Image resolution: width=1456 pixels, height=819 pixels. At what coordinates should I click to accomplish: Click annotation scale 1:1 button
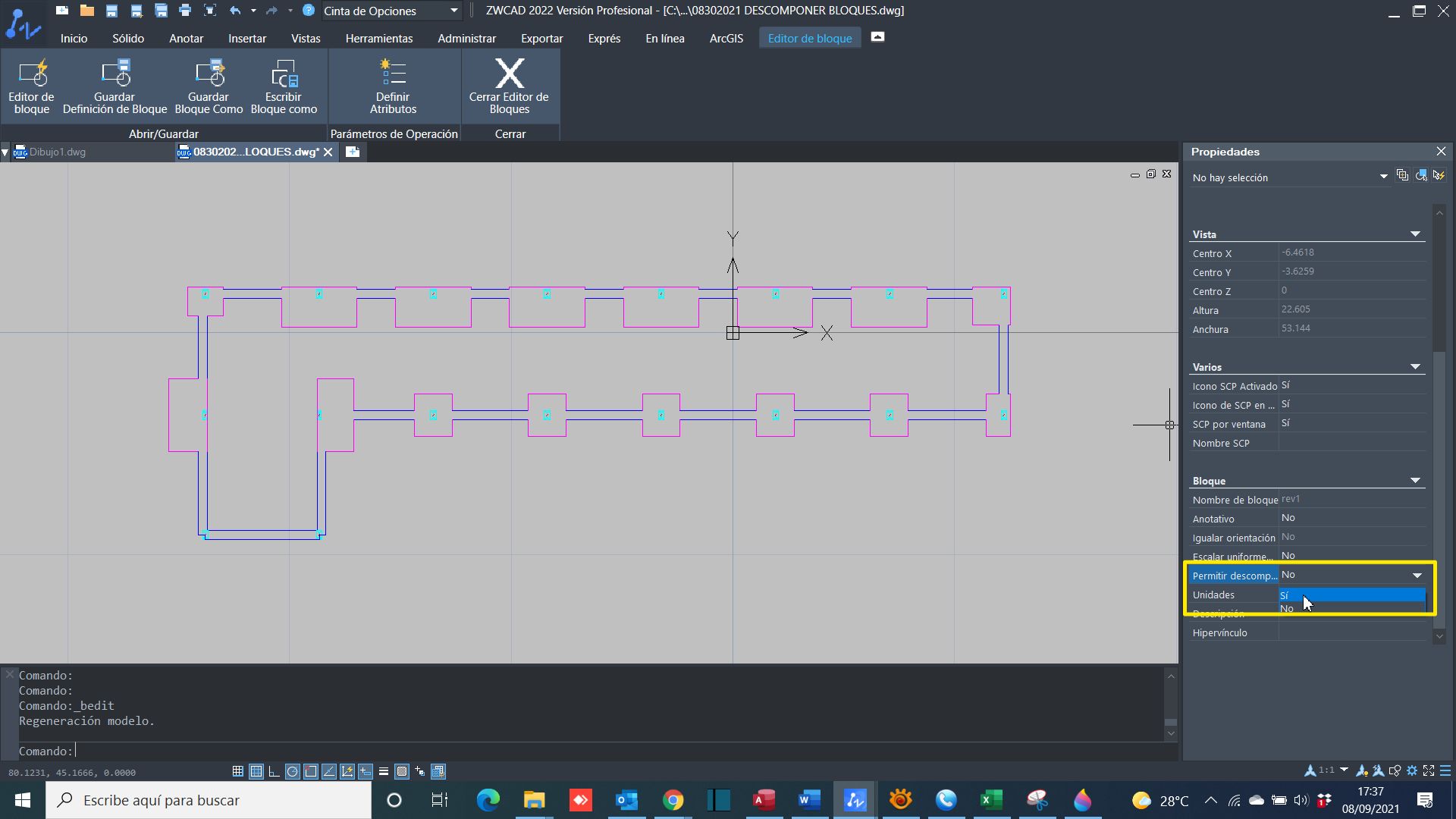(1326, 770)
